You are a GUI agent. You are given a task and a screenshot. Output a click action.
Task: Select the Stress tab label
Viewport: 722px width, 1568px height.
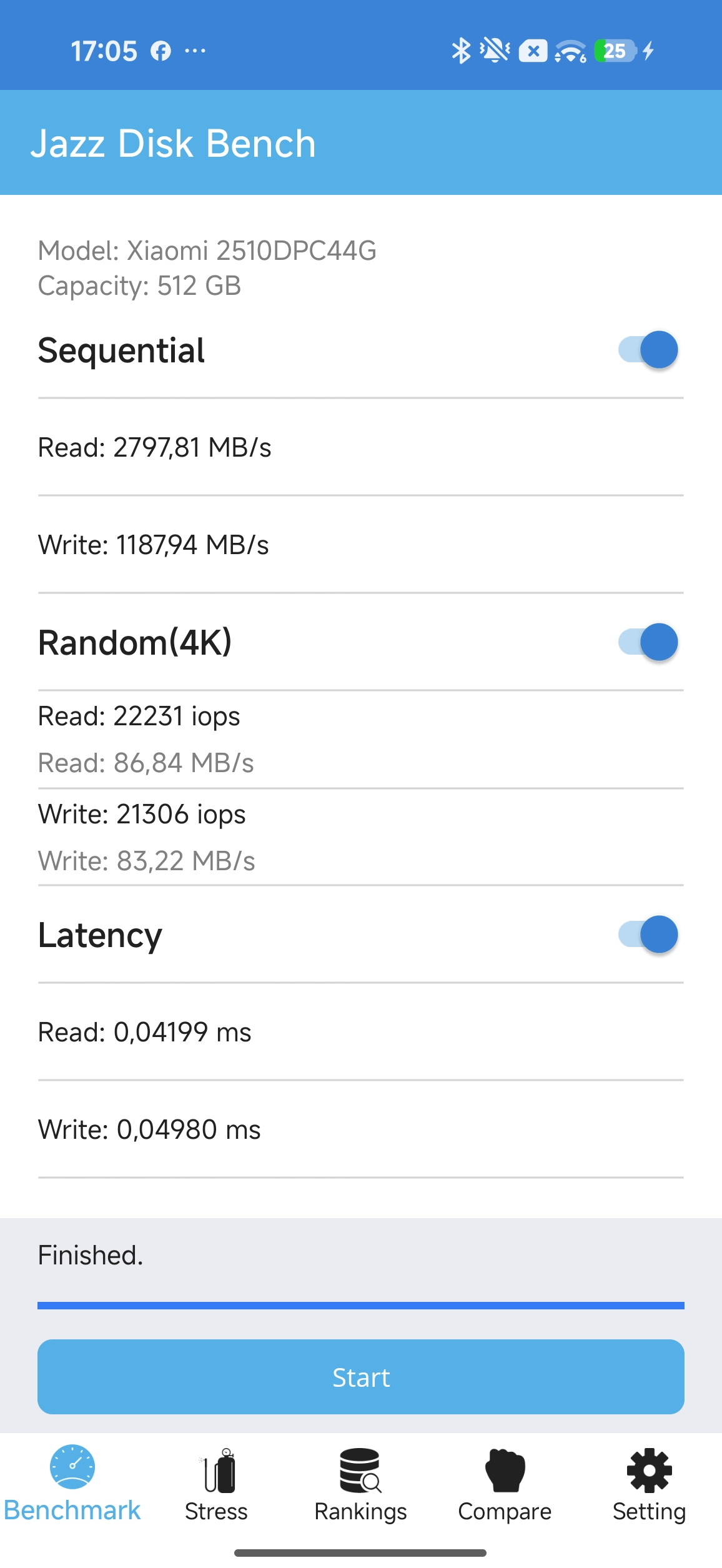(216, 1512)
